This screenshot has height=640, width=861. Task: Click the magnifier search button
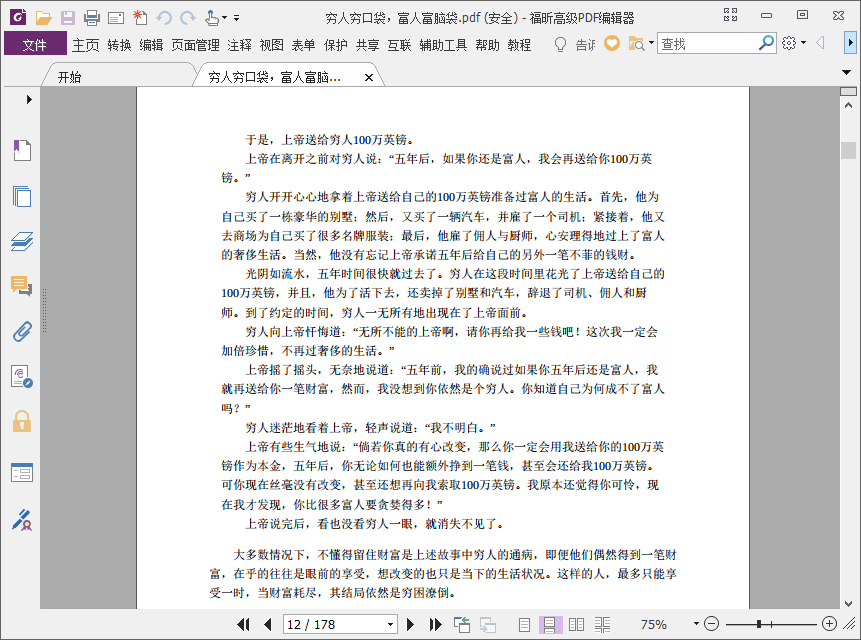point(766,43)
